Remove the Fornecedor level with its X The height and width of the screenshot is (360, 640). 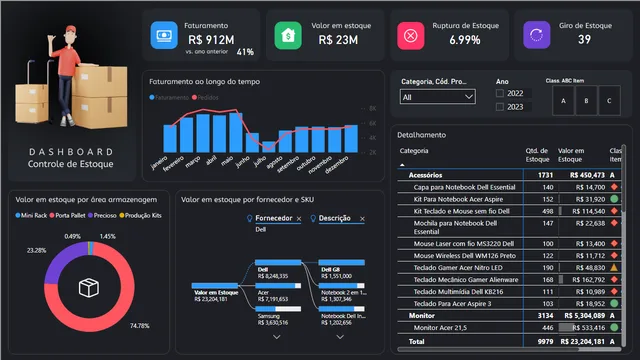299,219
